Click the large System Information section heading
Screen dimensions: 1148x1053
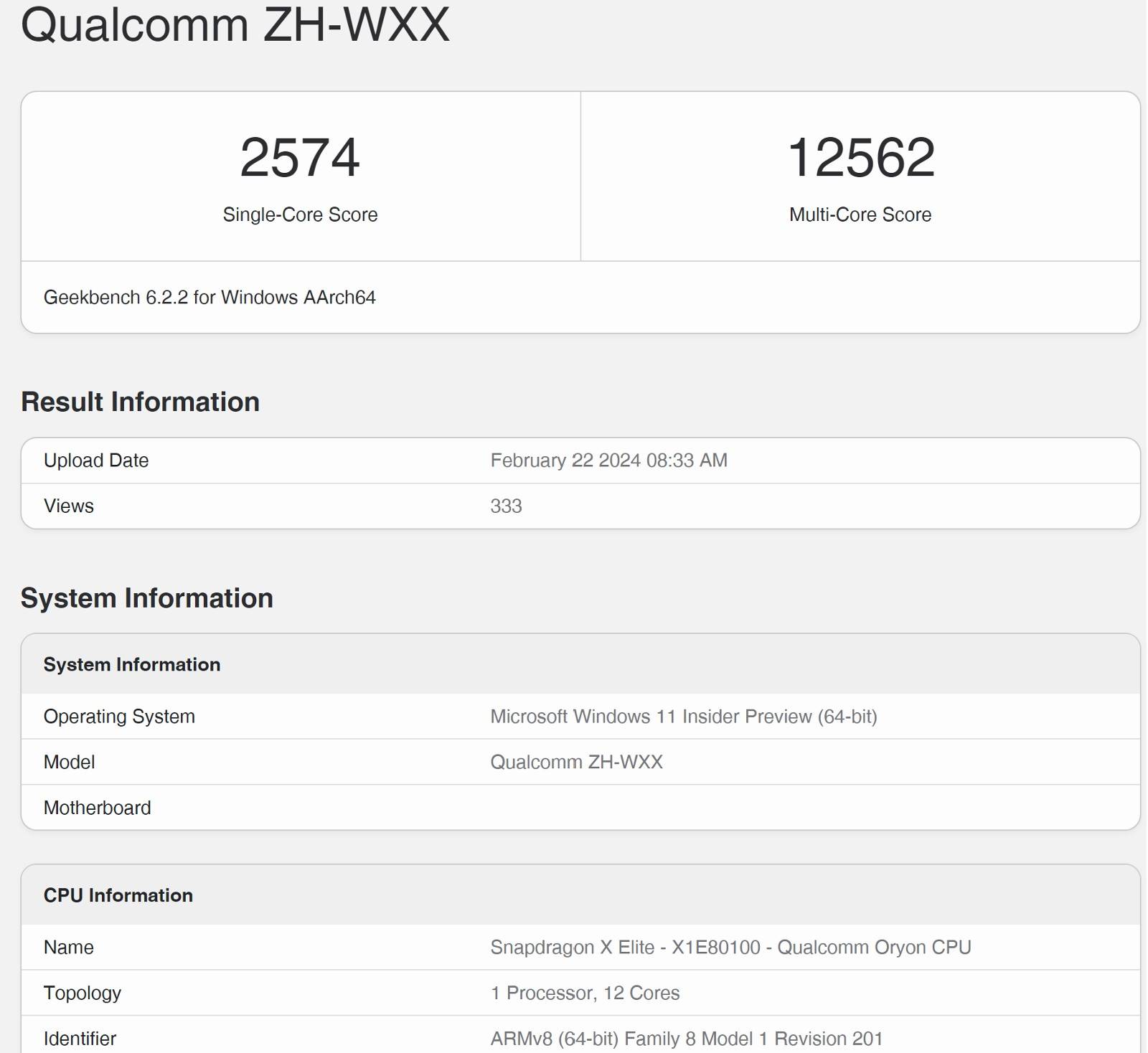[147, 598]
